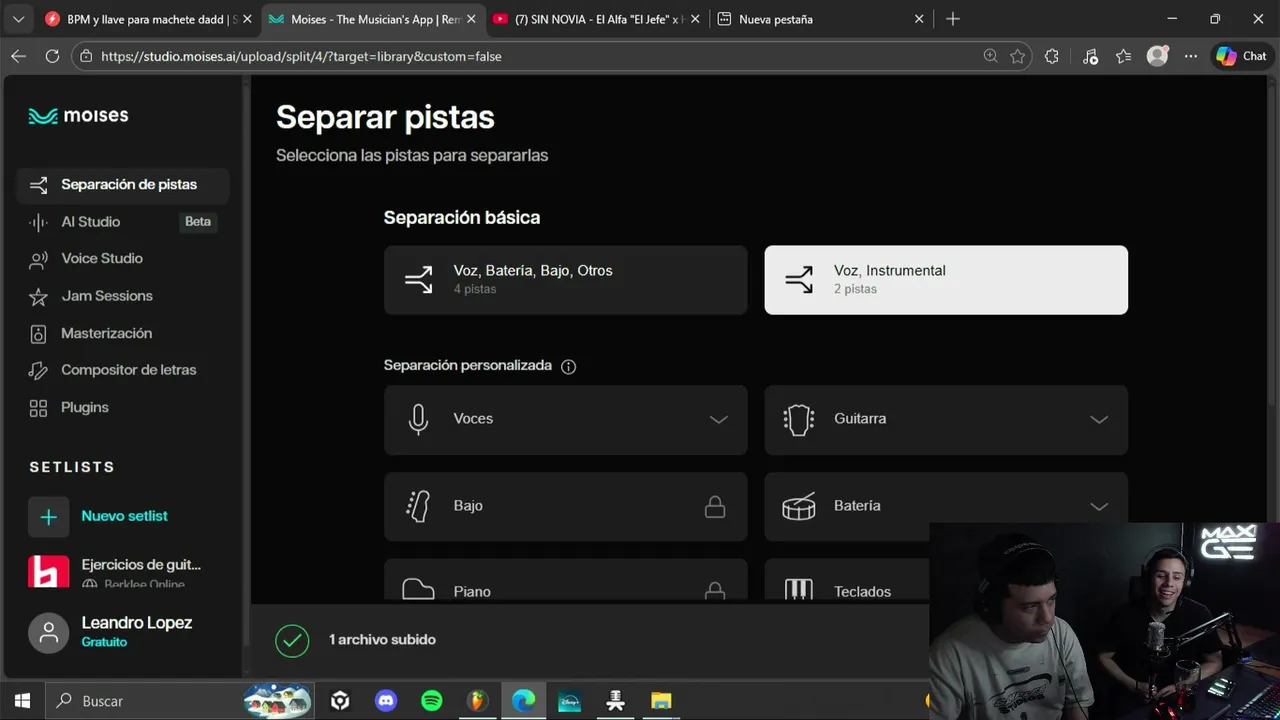
Task: Go back in the browser
Action: 18,56
